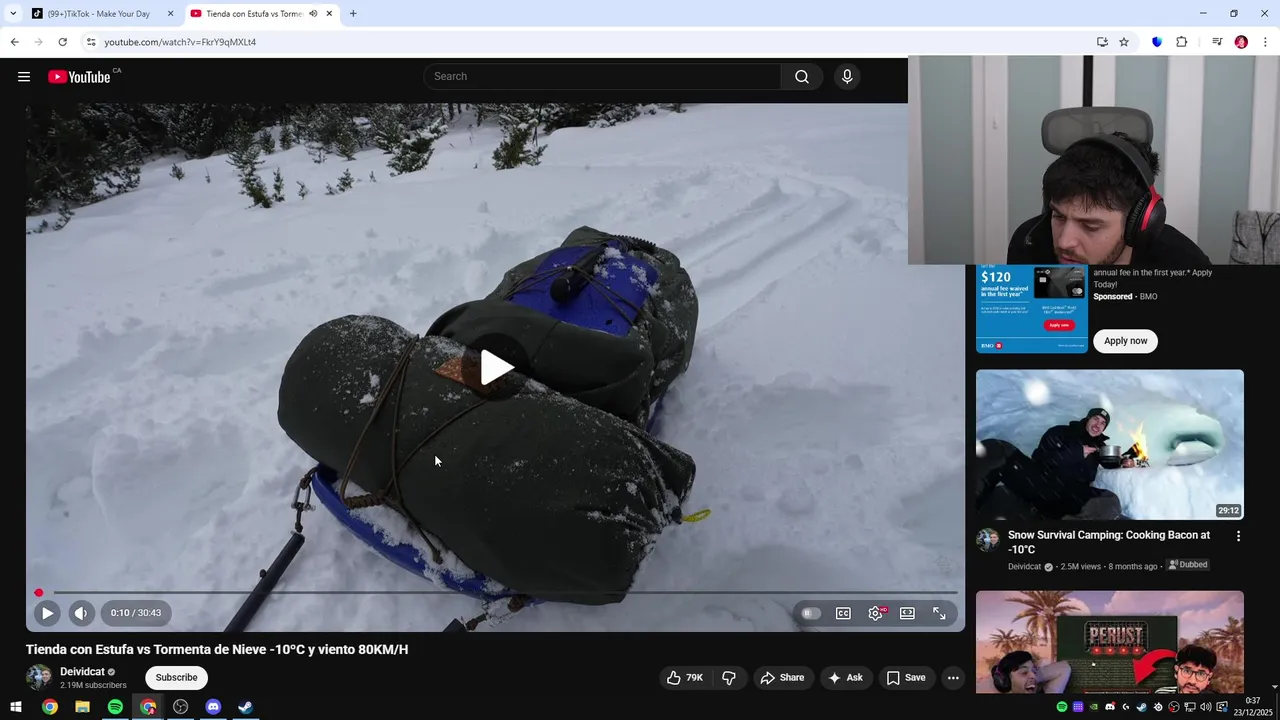Image resolution: width=1280 pixels, height=720 pixels.
Task: Select the Tienda con Estufa YouTube tab
Action: [x=262, y=14]
